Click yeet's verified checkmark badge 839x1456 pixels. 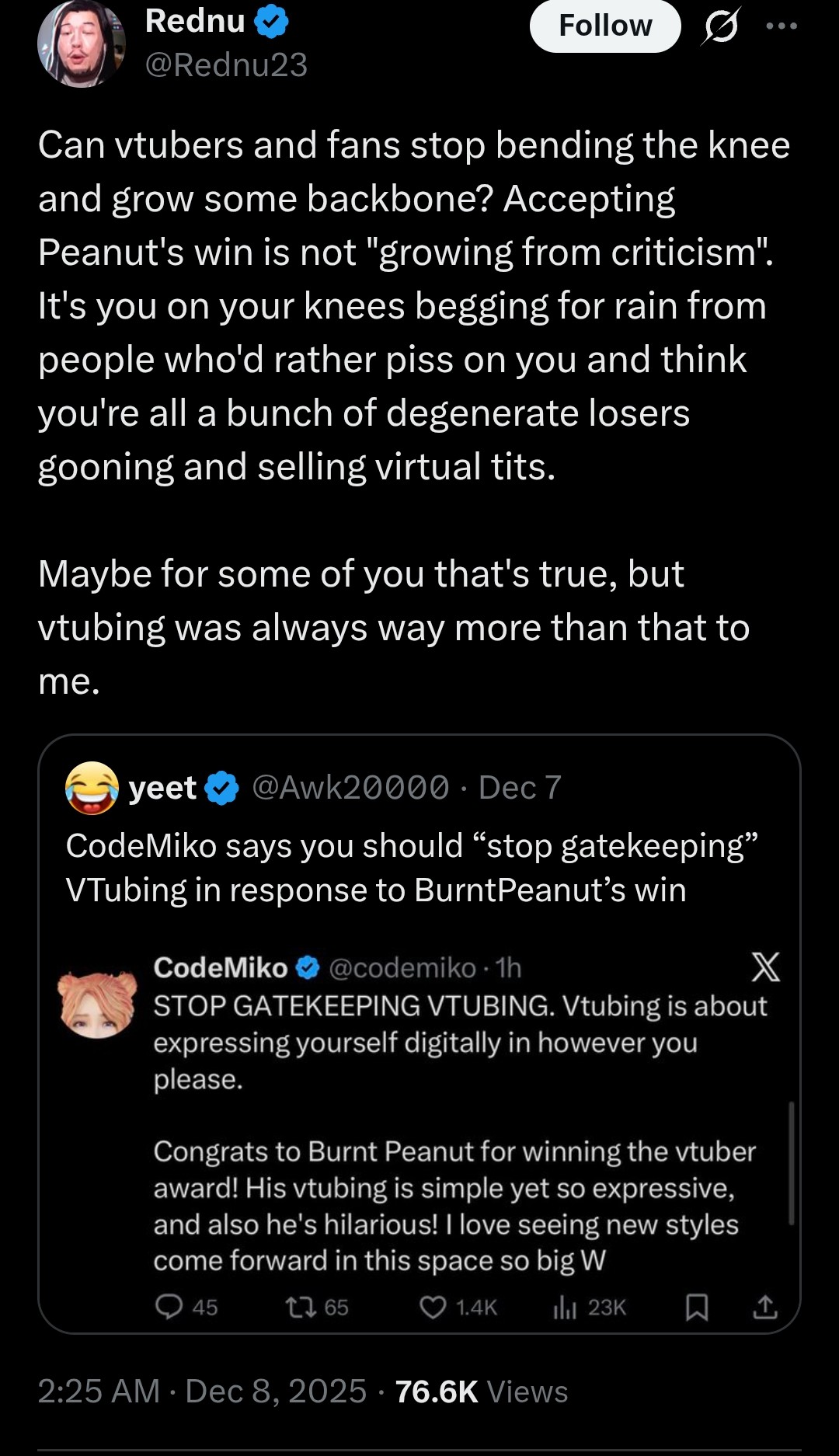(222, 788)
